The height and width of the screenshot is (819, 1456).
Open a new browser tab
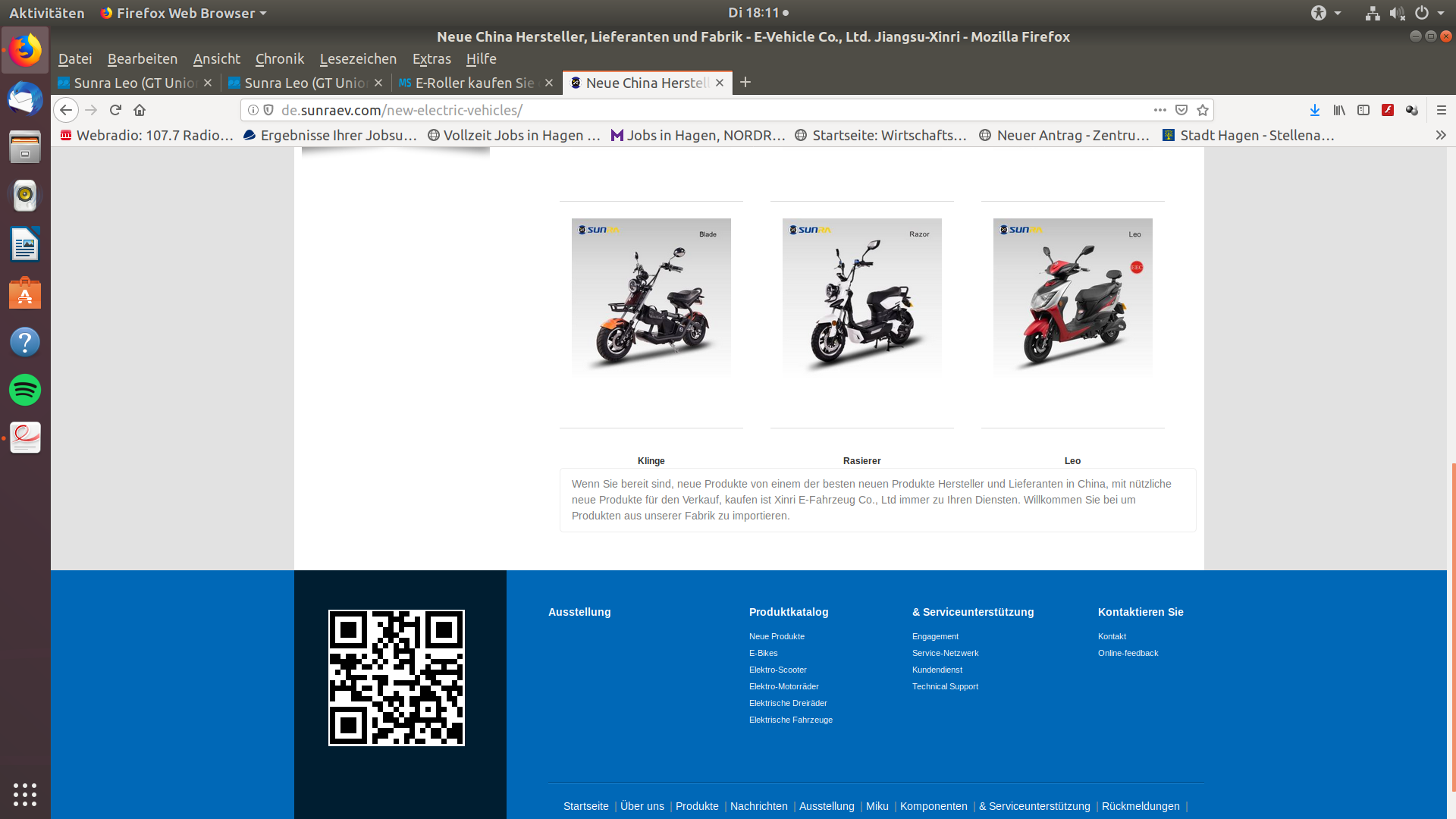point(745,82)
